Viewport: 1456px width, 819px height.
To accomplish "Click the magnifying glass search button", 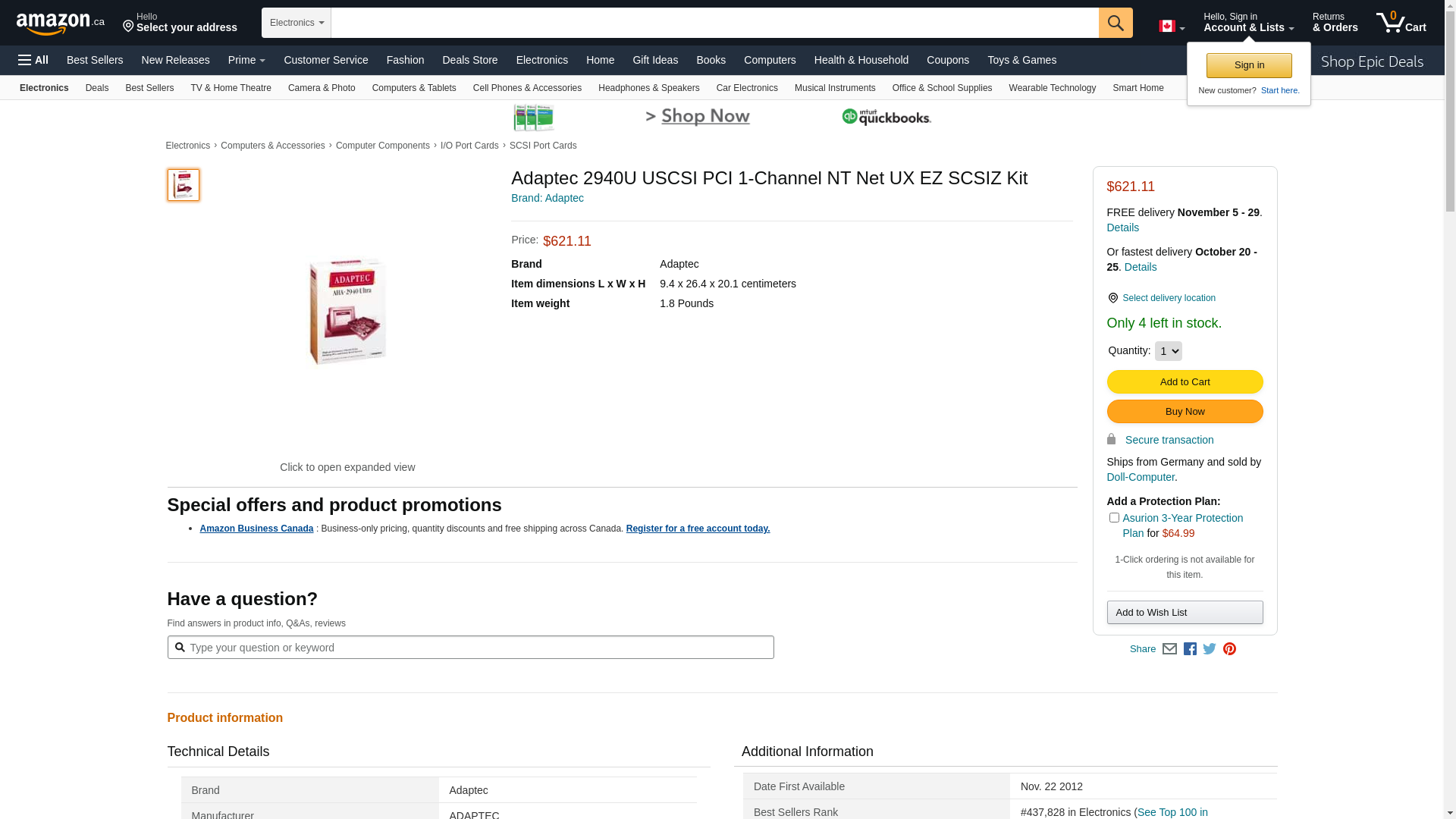I will (x=1115, y=23).
